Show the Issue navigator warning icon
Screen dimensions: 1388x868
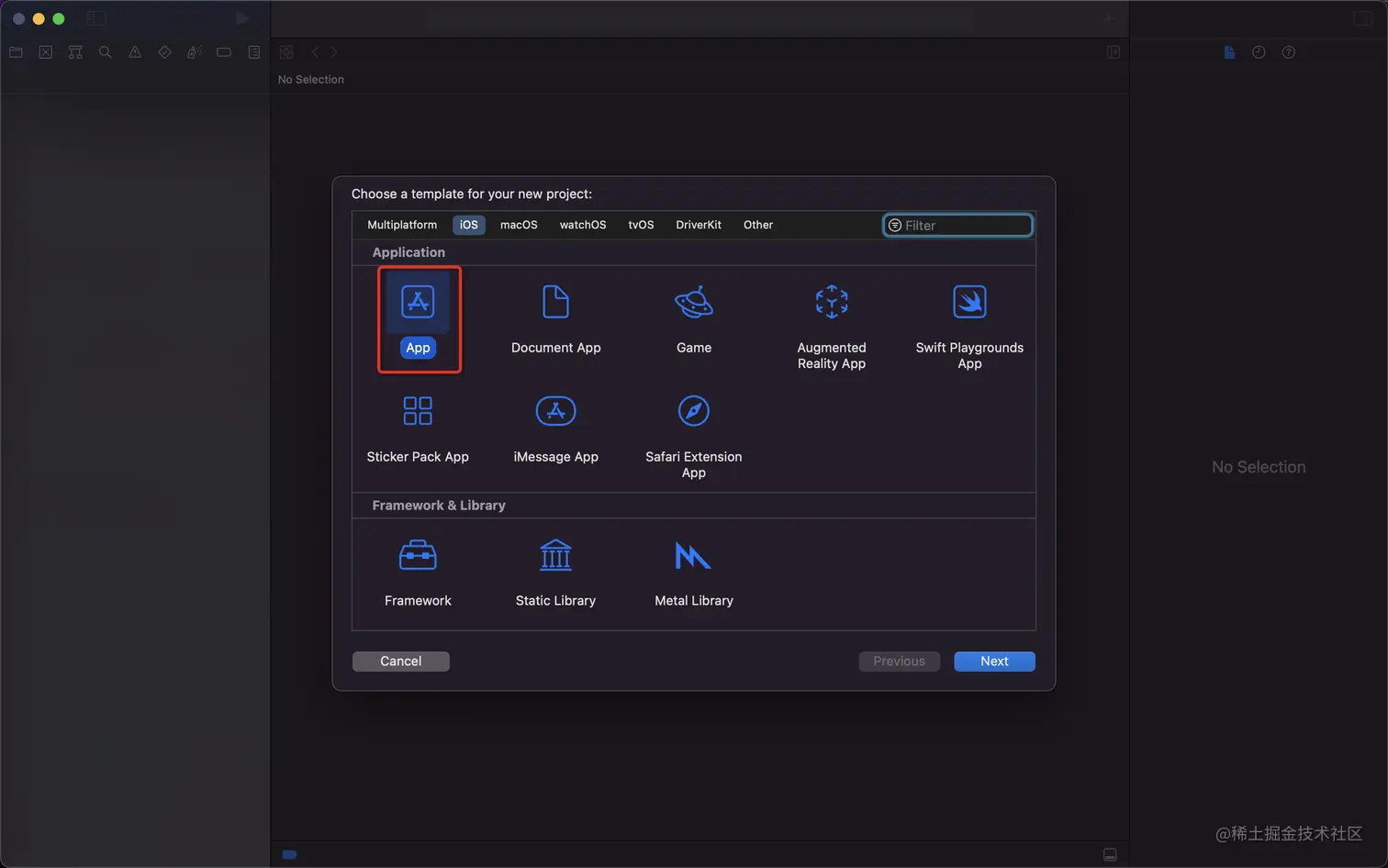135,52
